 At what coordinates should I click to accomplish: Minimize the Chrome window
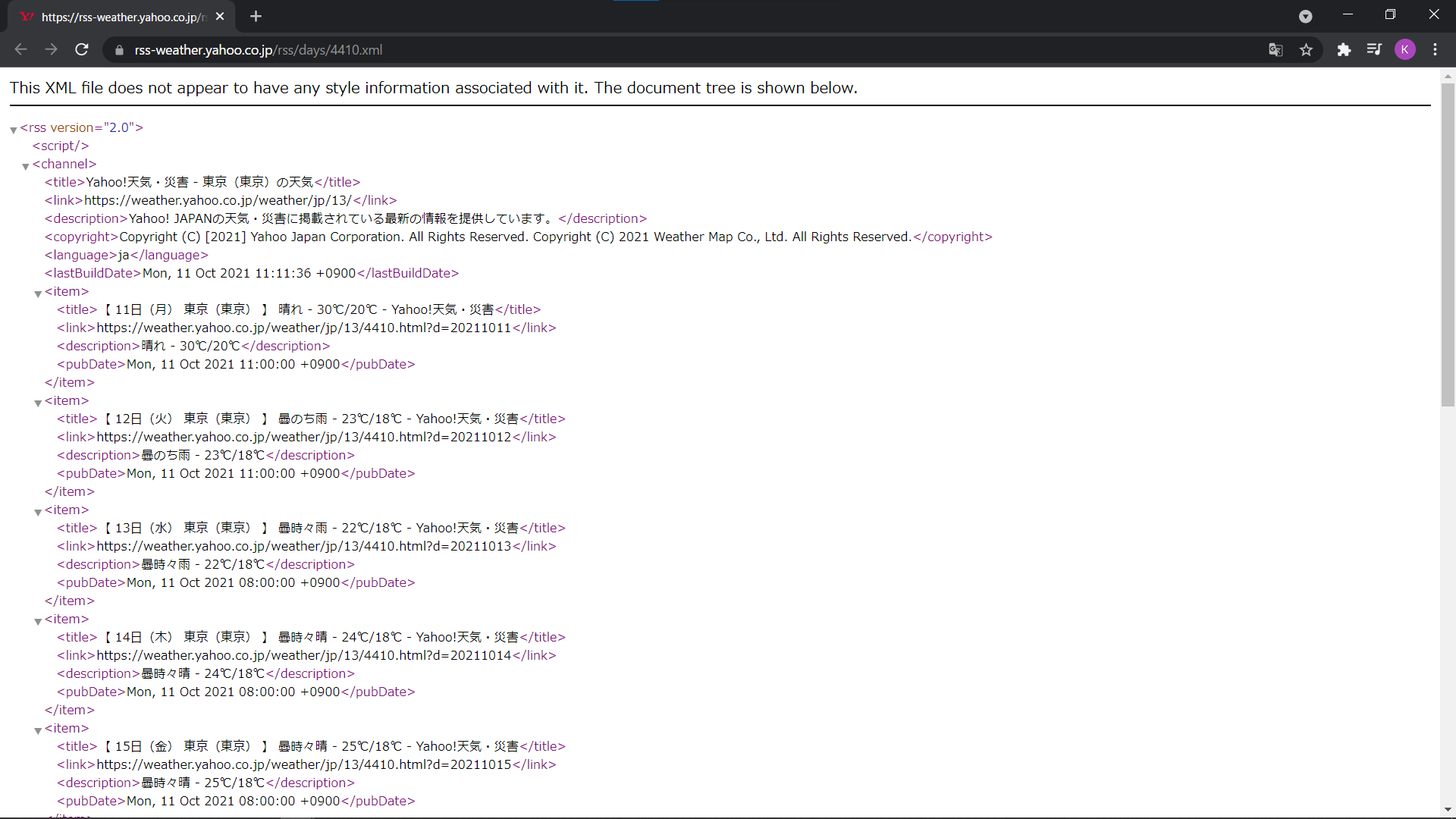[1348, 14]
